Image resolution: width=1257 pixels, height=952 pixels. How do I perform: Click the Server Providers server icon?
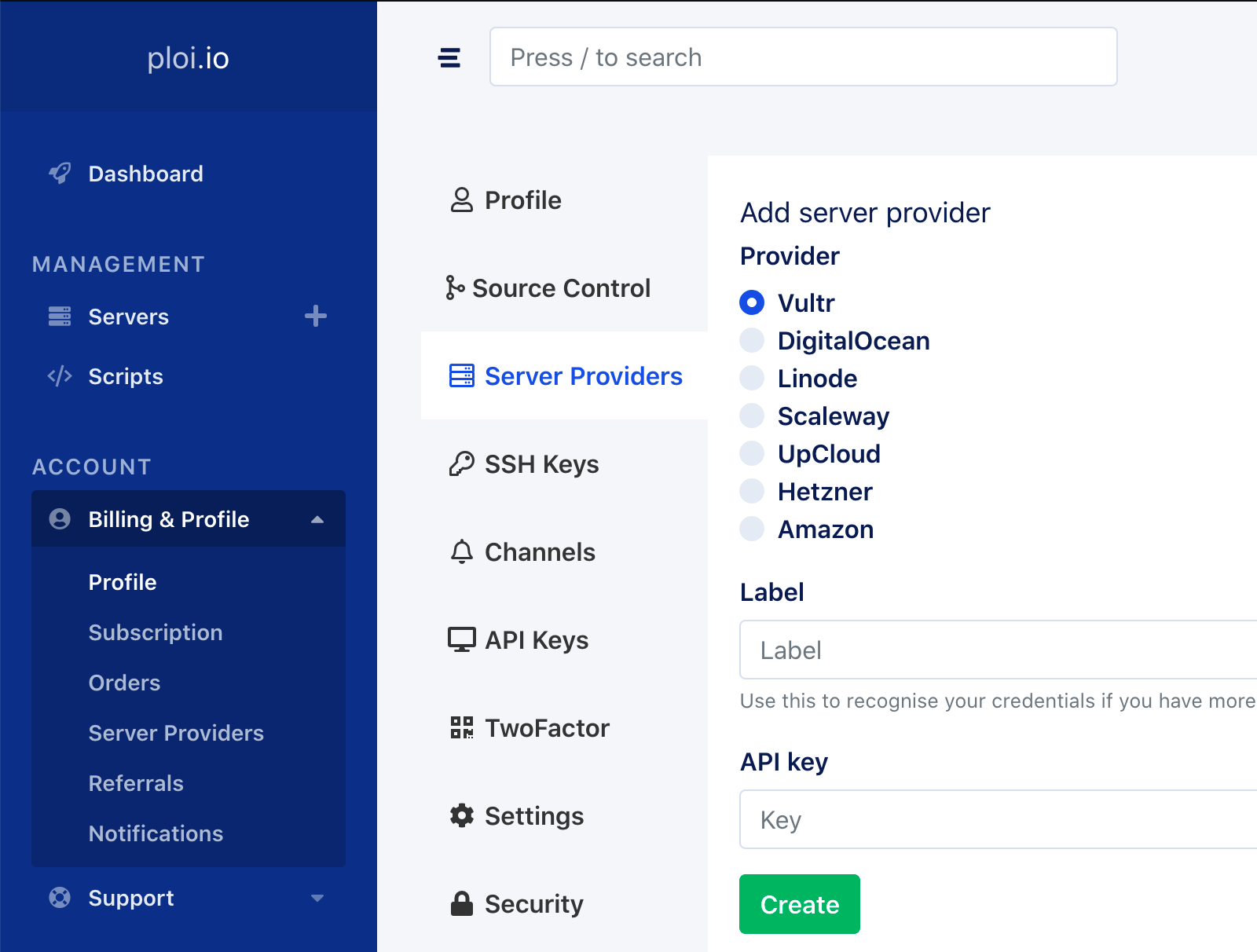(x=462, y=376)
